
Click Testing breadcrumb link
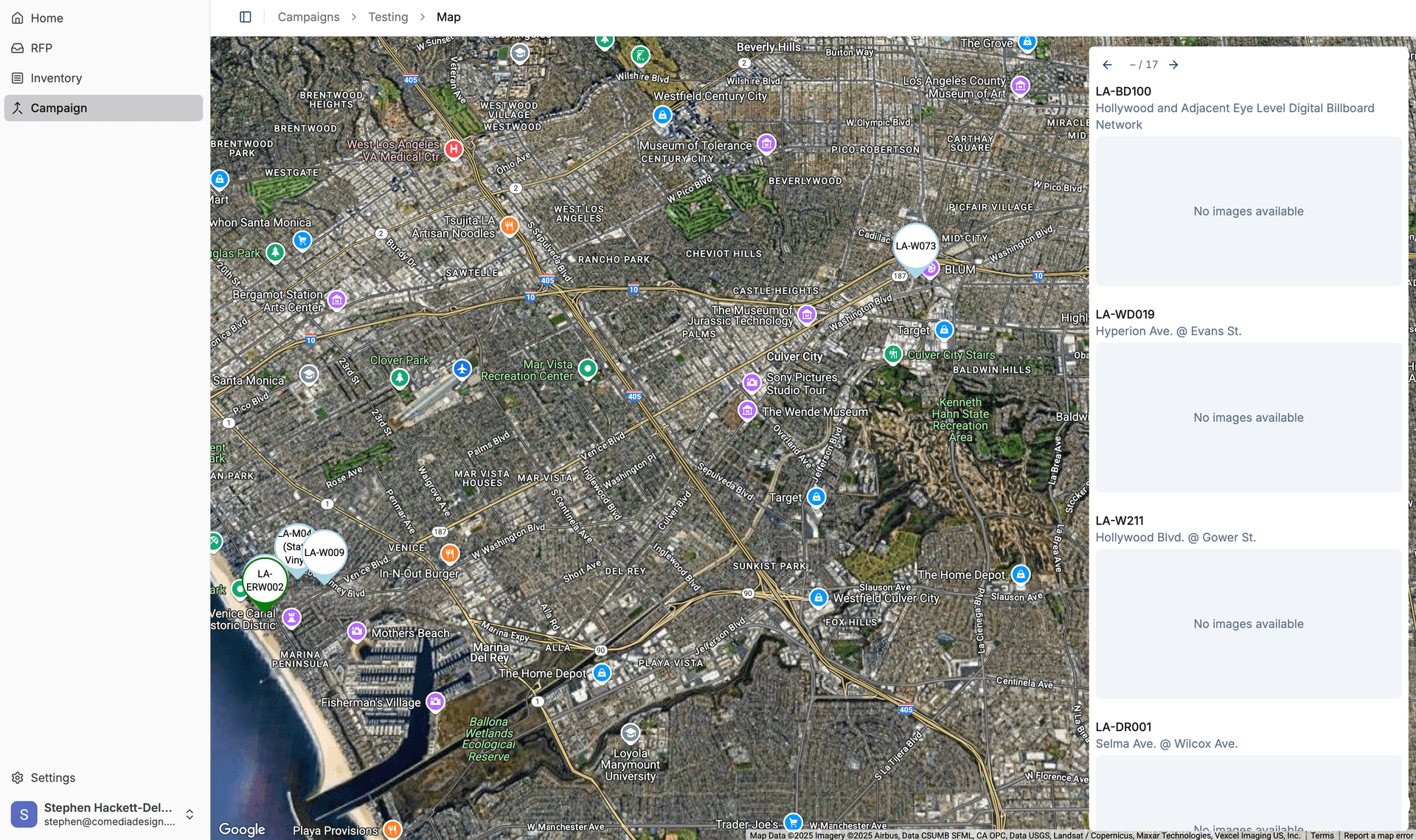(388, 17)
